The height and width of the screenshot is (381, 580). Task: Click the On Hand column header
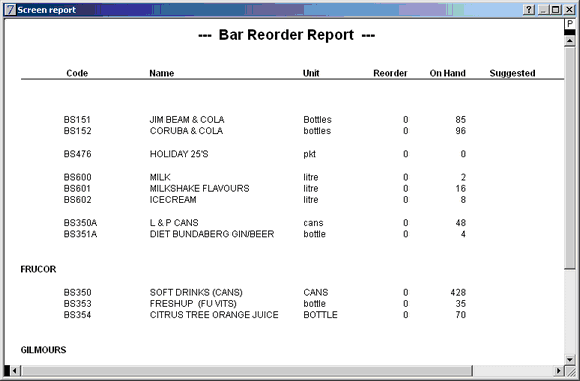pos(447,73)
